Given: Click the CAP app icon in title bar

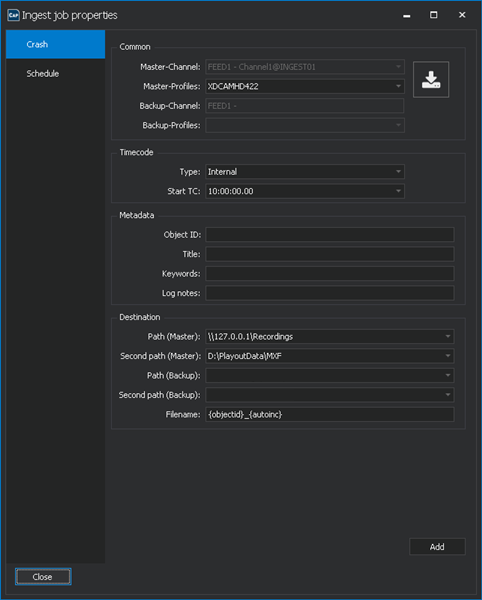Looking at the screenshot, I should point(13,15).
